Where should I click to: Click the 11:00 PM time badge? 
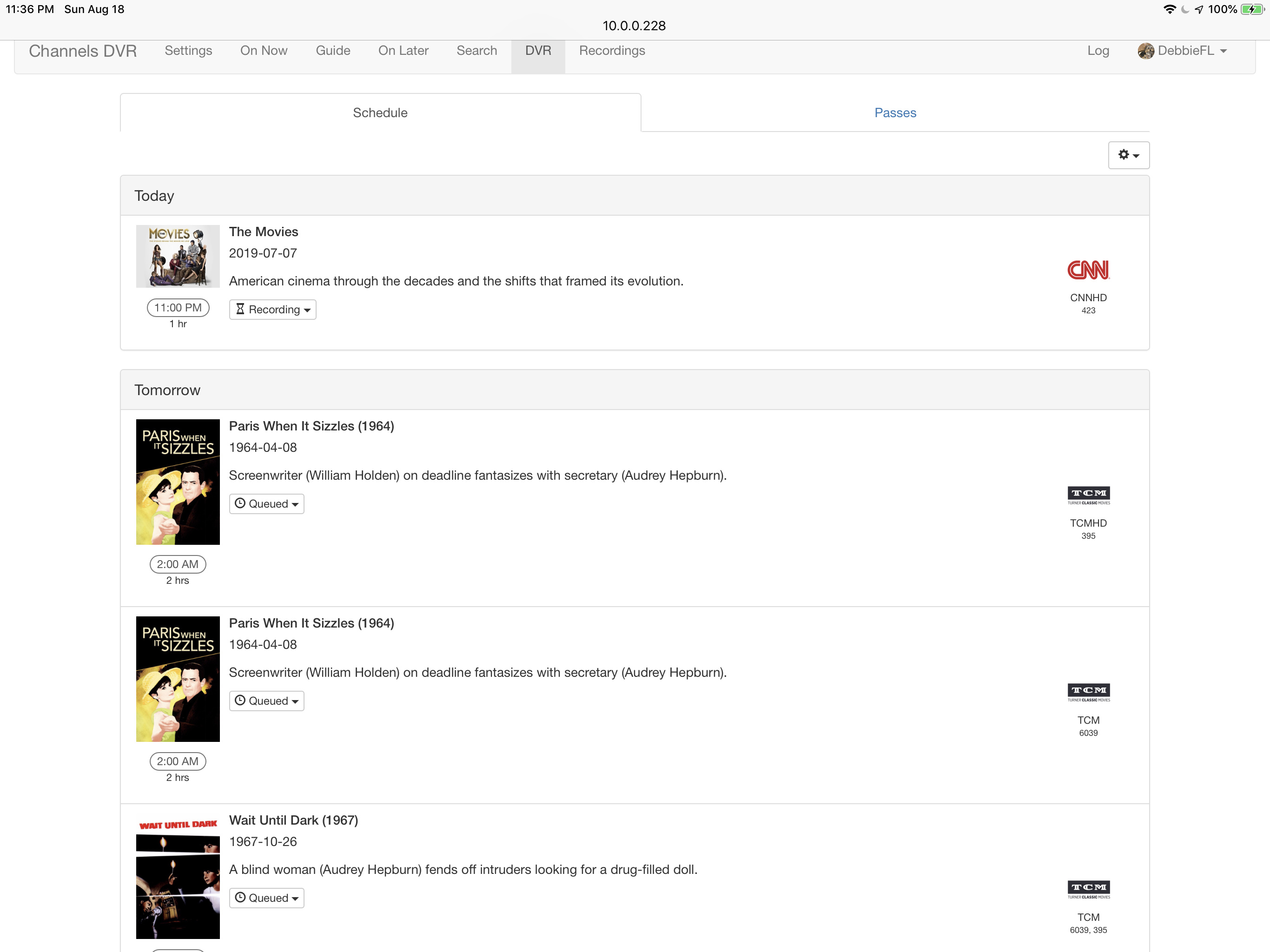(x=178, y=308)
